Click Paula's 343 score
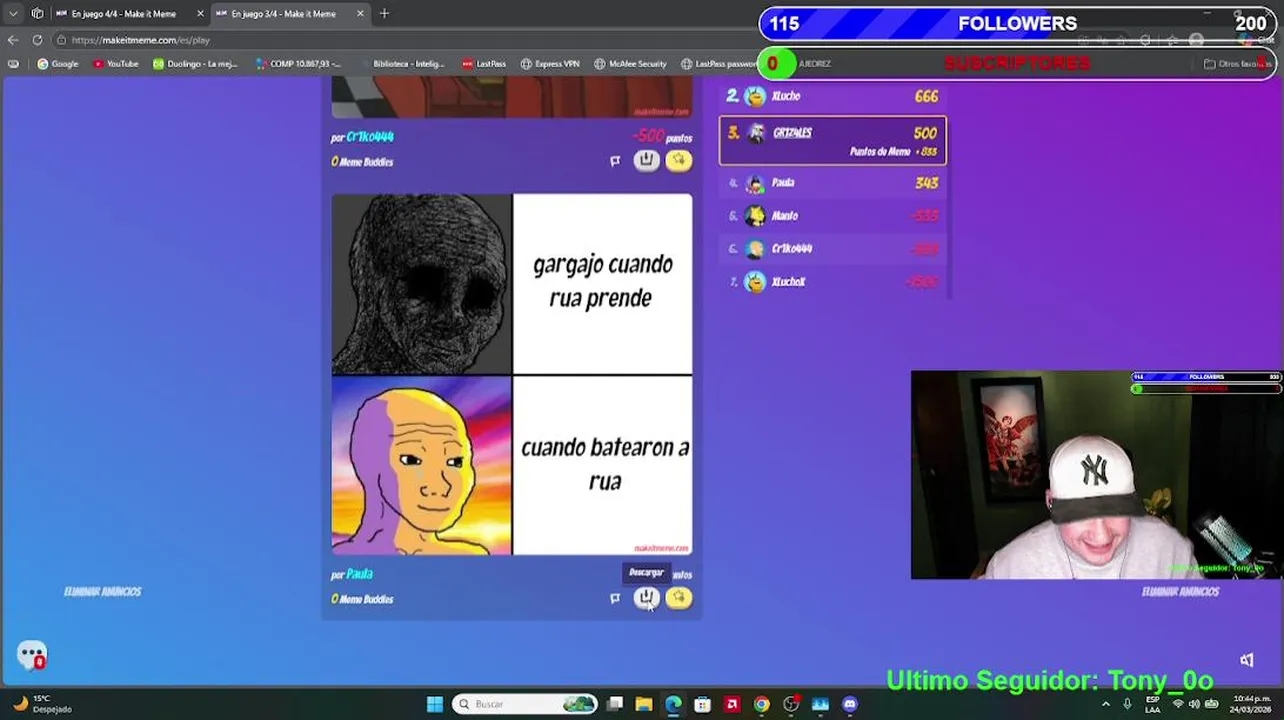This screenshot has width=1284, height=720. [x=926, y=183]
